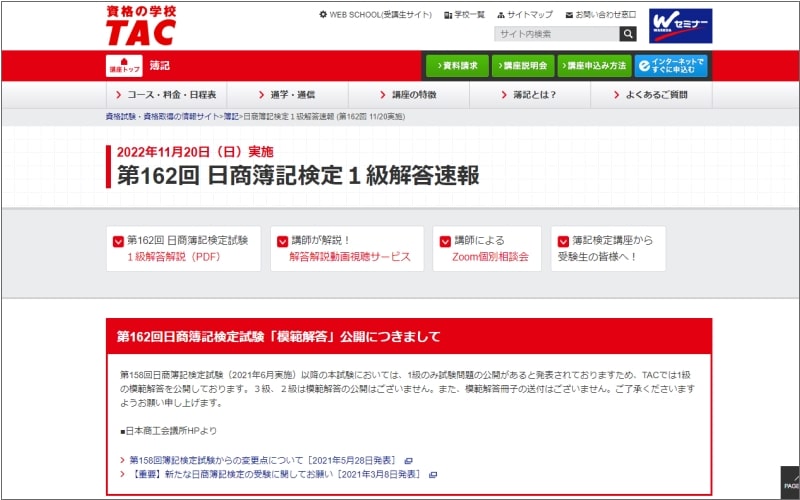Click the 第162回 日商簿記検定１級解答速報 heading
800x500 pixels.
tap(298, 176)
